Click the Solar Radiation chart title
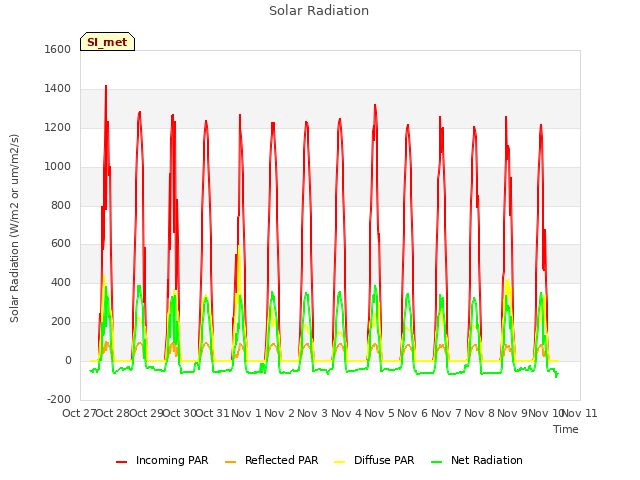This screenshot has height=480, width=640. tap(319, 11)
